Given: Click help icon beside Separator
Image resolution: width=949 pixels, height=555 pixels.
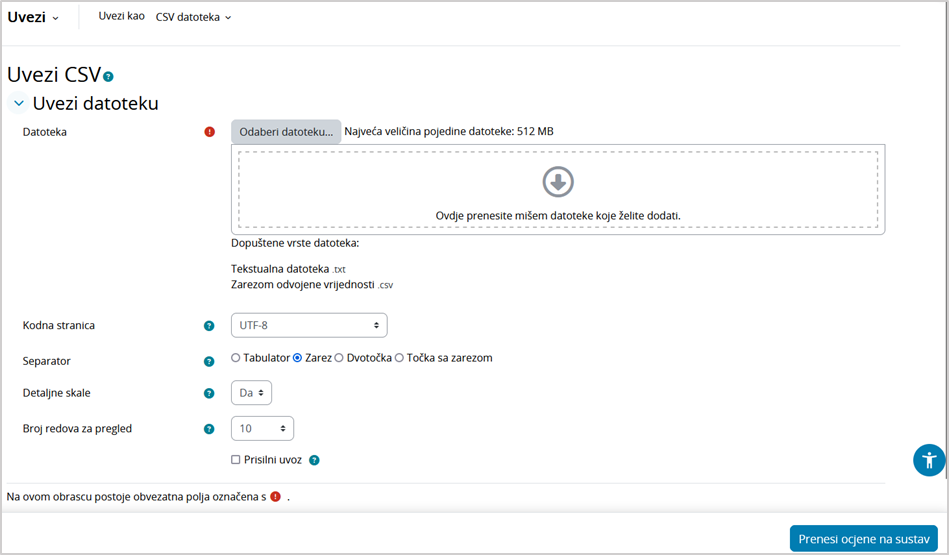Looking at the screenshot, I should (x=209, y=361).
